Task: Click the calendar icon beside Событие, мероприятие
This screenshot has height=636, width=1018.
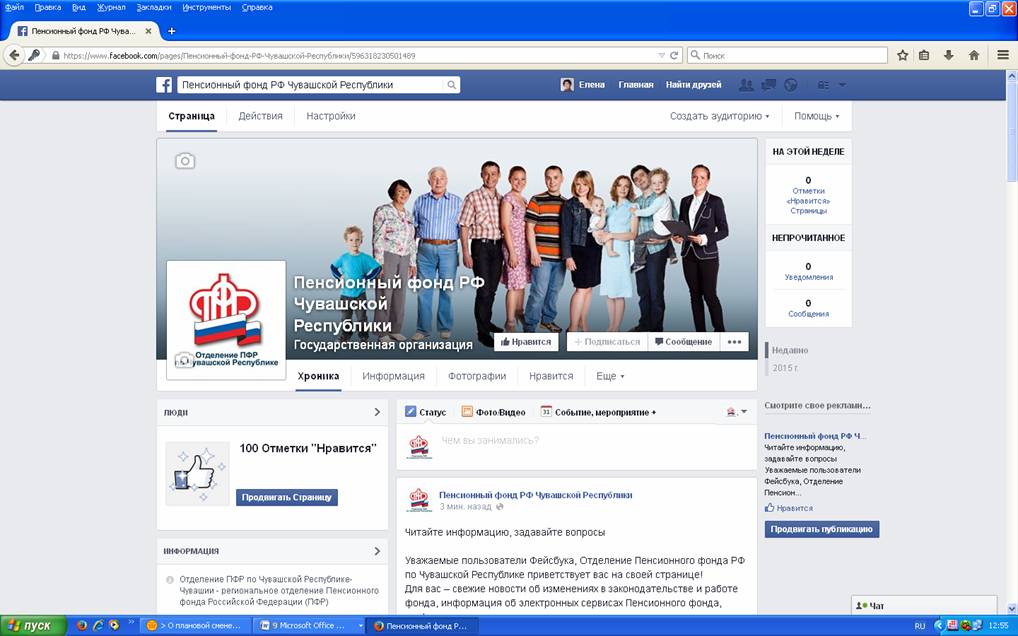Action: pos(546,411)
